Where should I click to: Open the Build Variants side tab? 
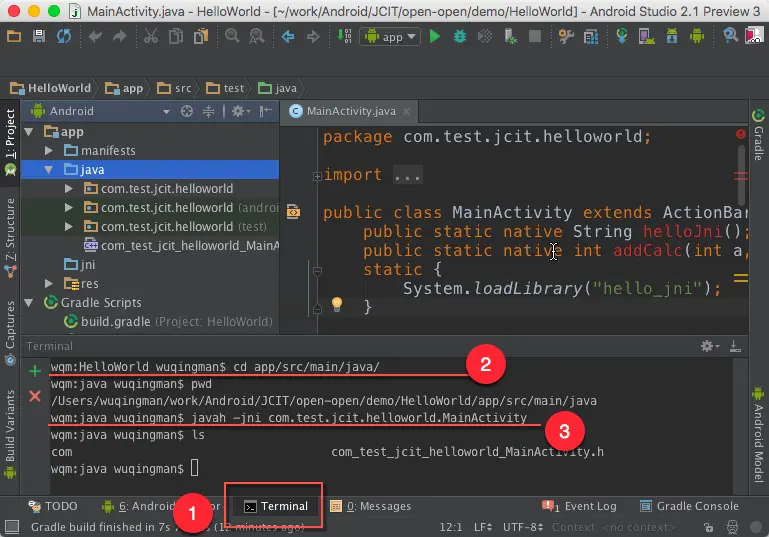pyautogui.click(x=10, y=434)
